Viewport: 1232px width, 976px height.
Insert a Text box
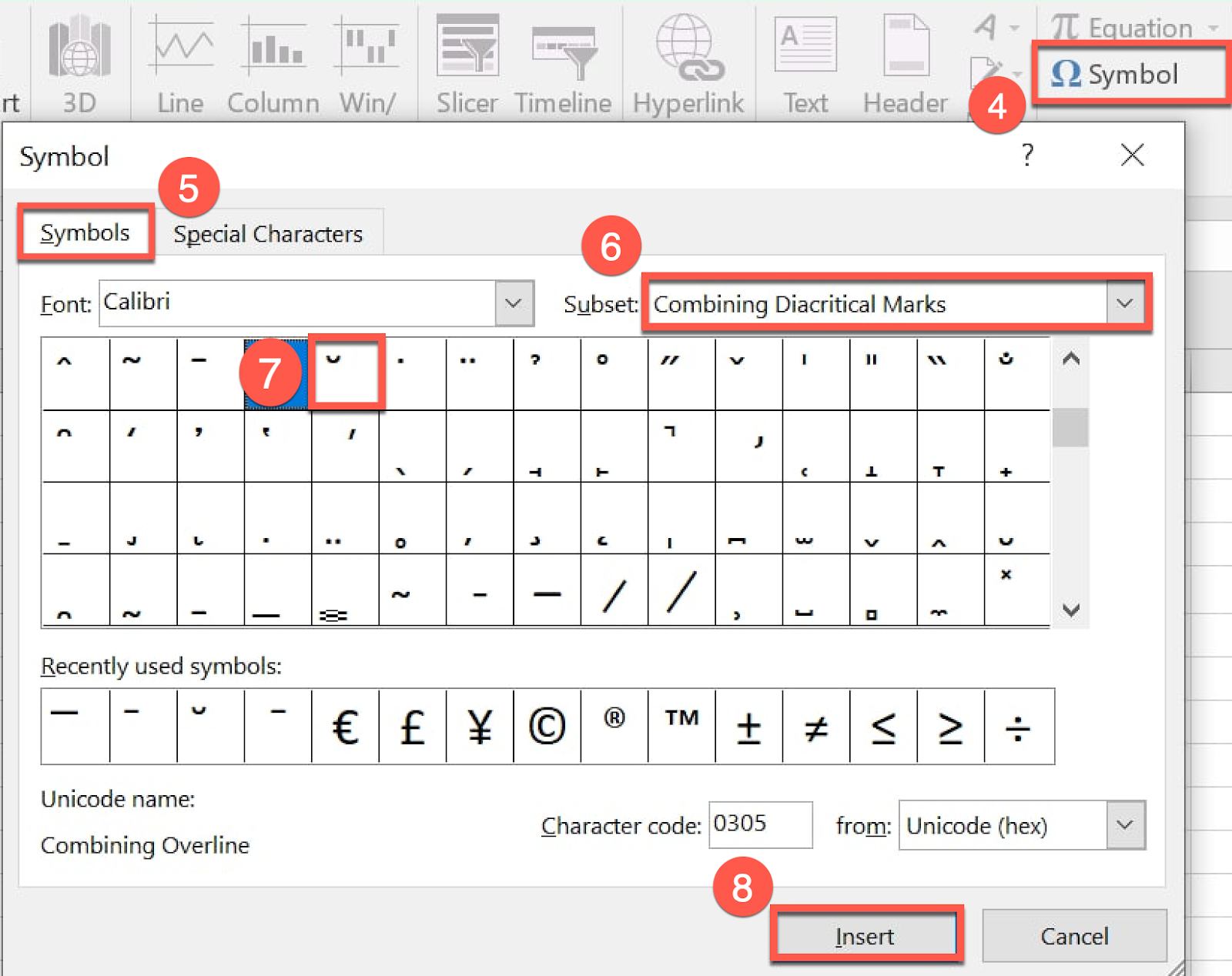[805, 65]
